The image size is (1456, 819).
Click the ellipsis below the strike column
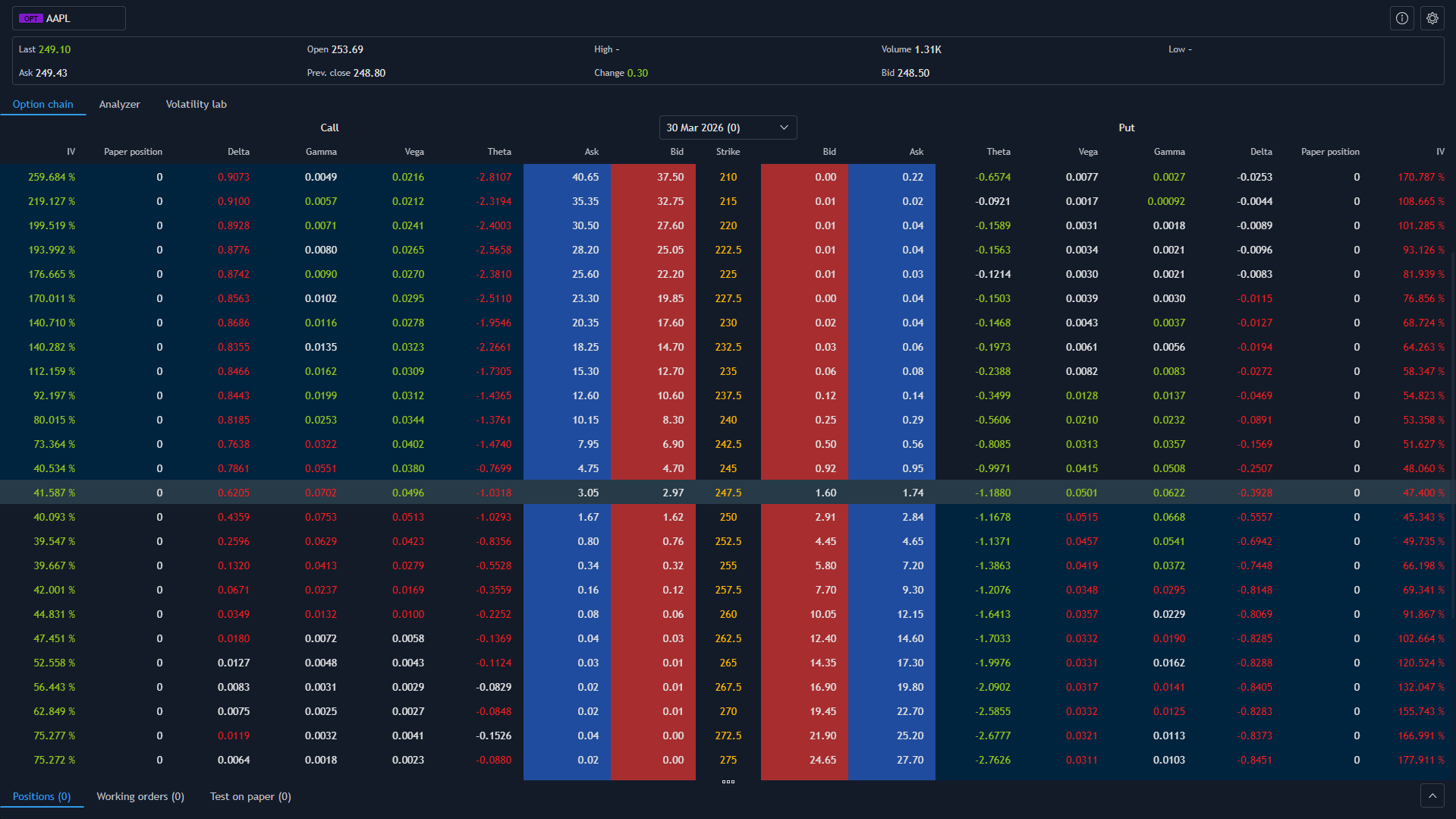727,781
